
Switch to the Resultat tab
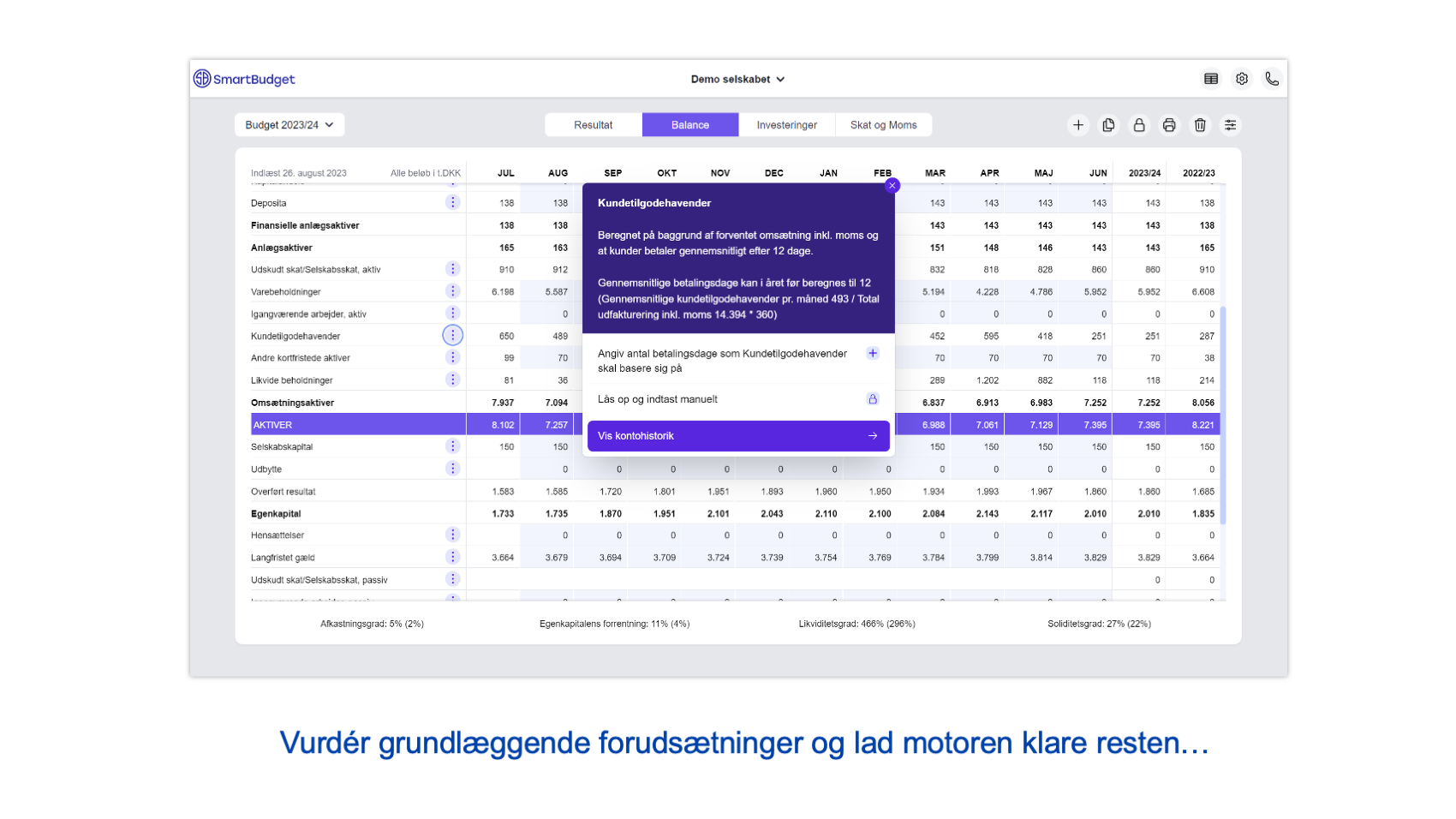coord(593,124)
